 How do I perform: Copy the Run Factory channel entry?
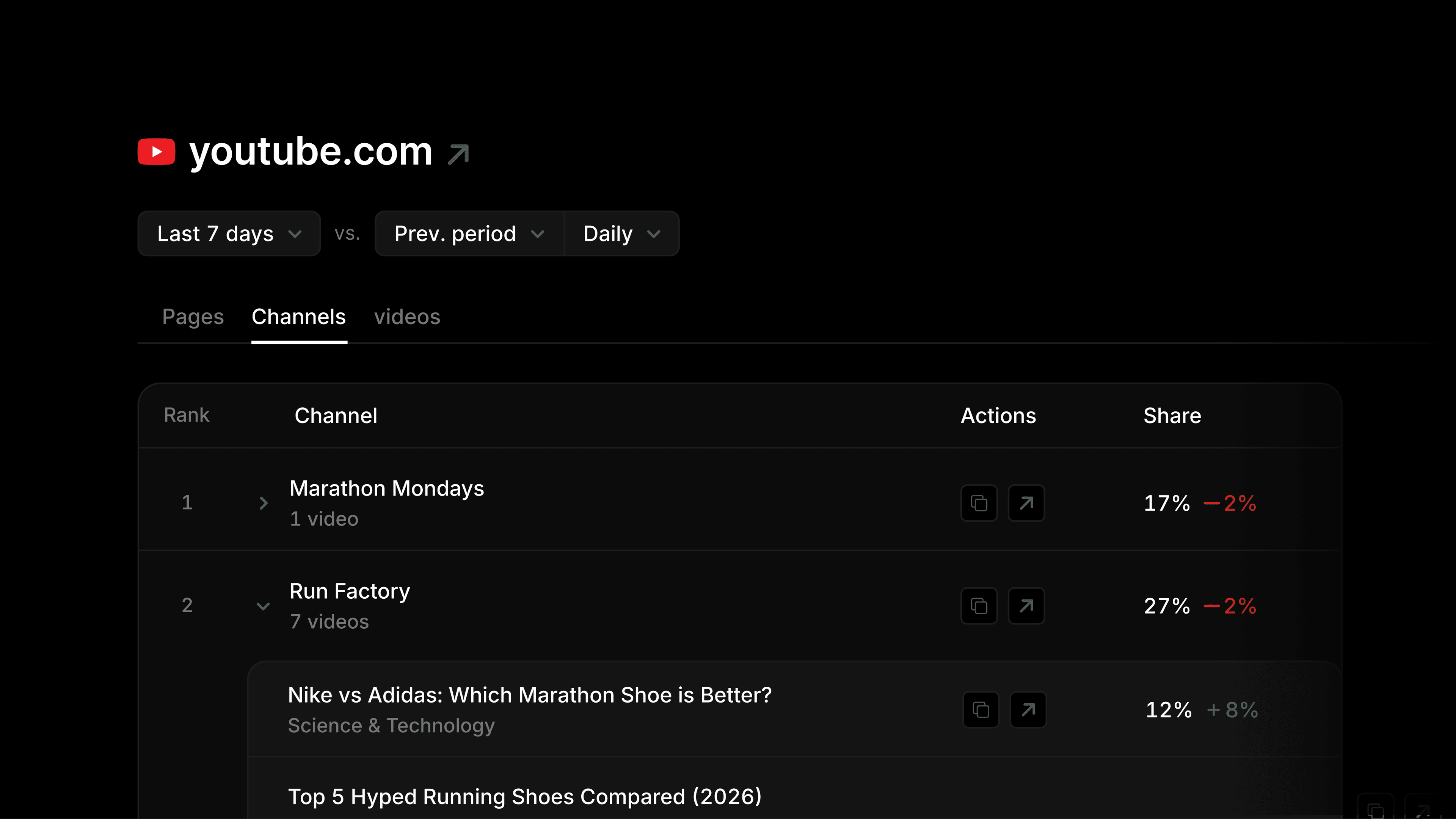click(x=979, y=606)
